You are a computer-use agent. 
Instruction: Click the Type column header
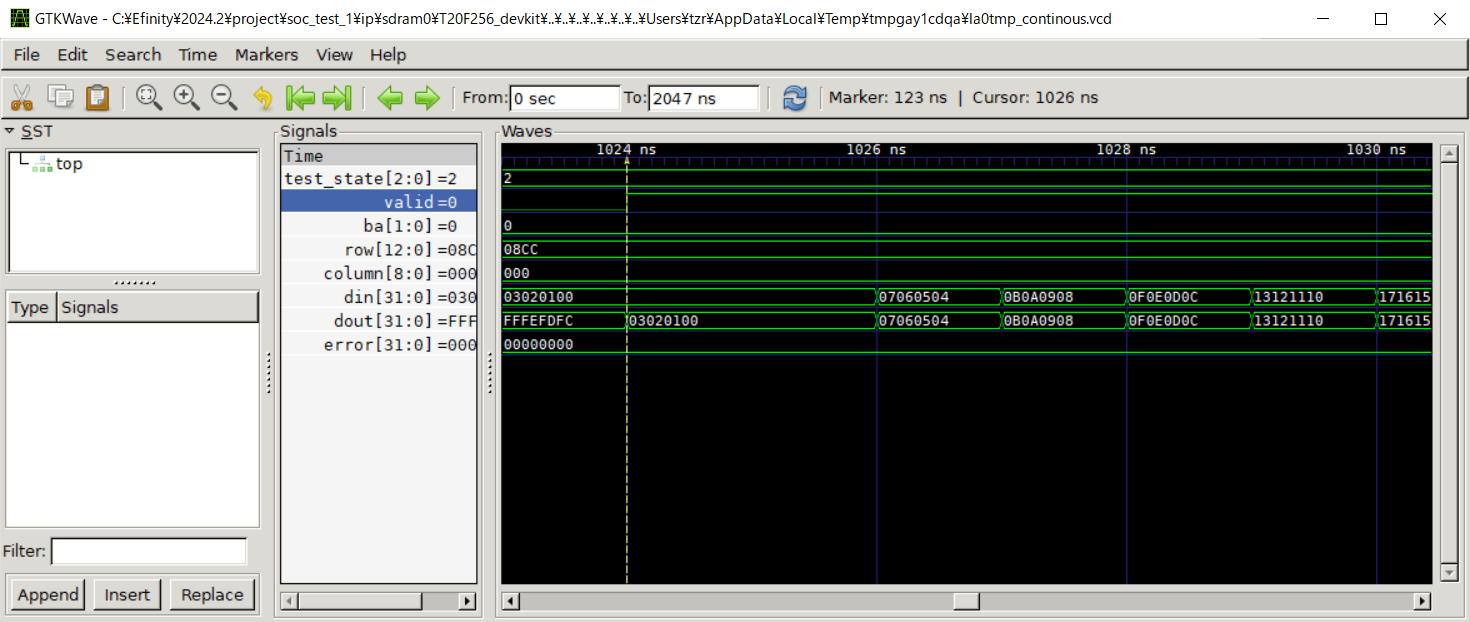pyautogui.click(x=31, y=307)
